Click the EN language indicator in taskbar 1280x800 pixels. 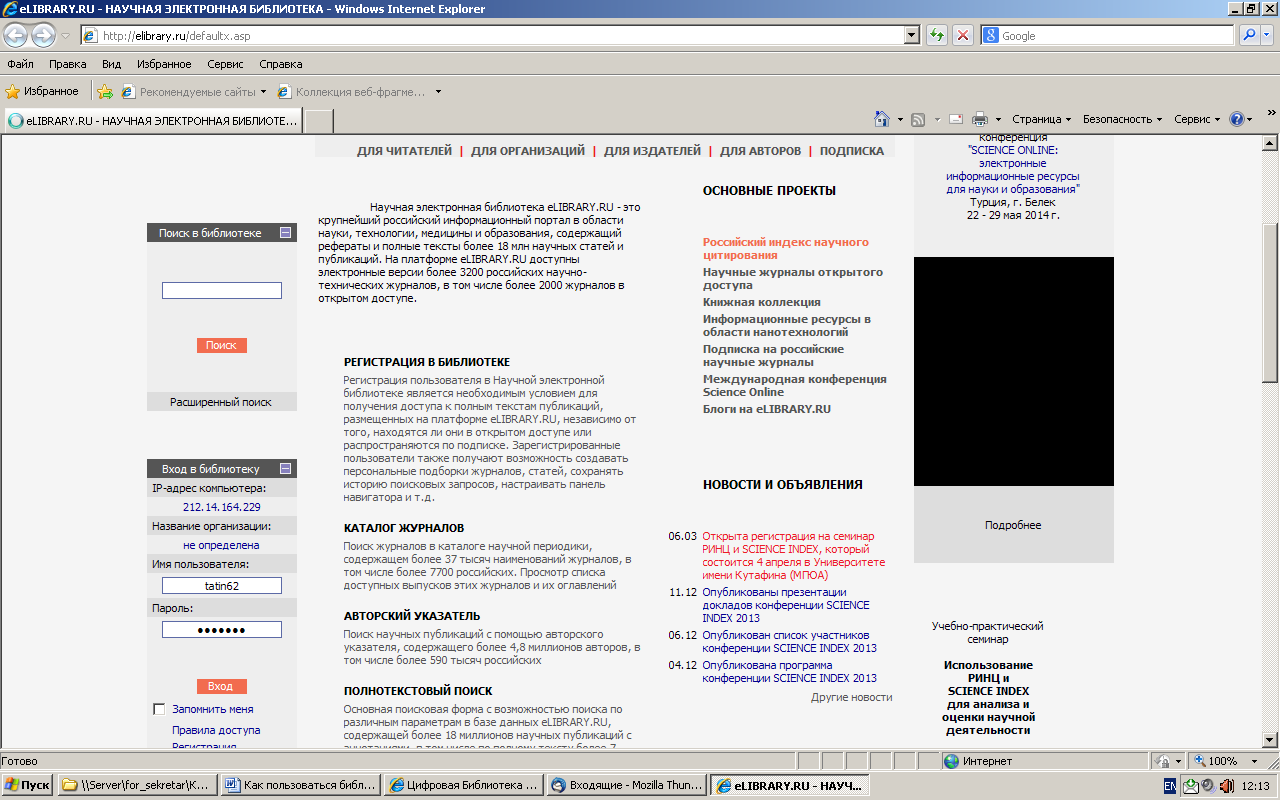[1169, 786]
